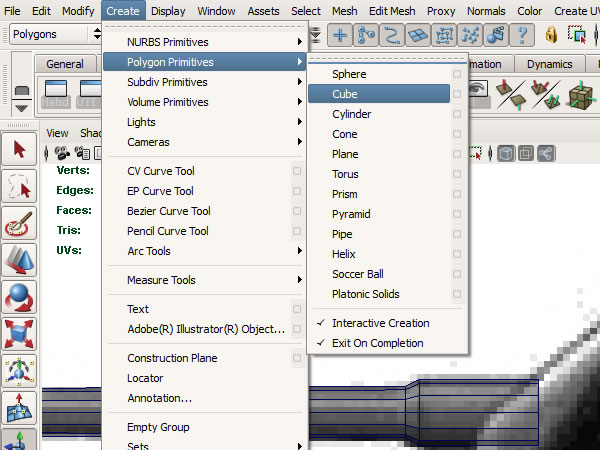Image resolution: width=600 pixels, height=450 pixels.
Task: Click the question mark miscellaneous mask icon
Action: tap(522, 35)
